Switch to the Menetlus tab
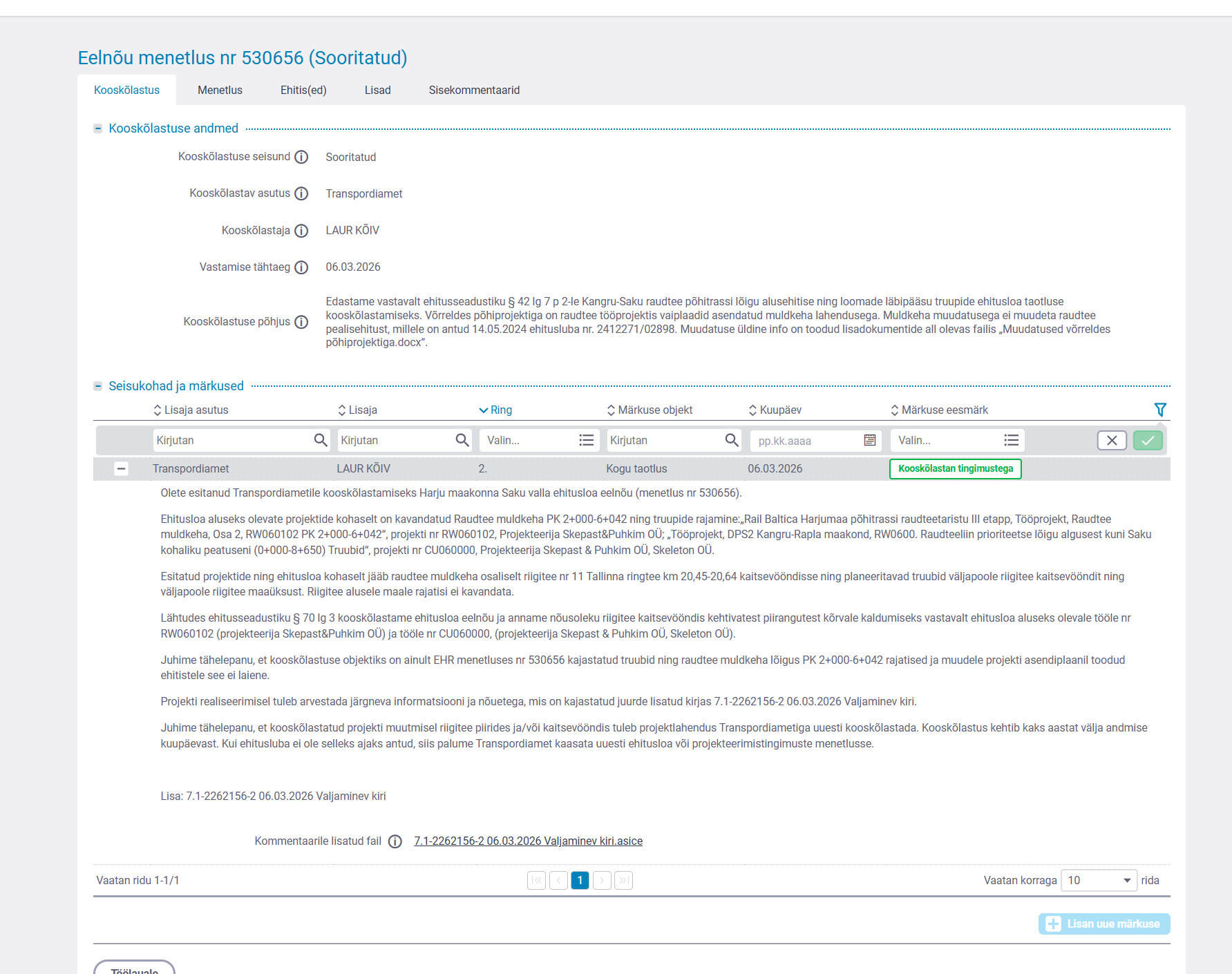This screenshot has height=974, width=1232. [220, 90]
